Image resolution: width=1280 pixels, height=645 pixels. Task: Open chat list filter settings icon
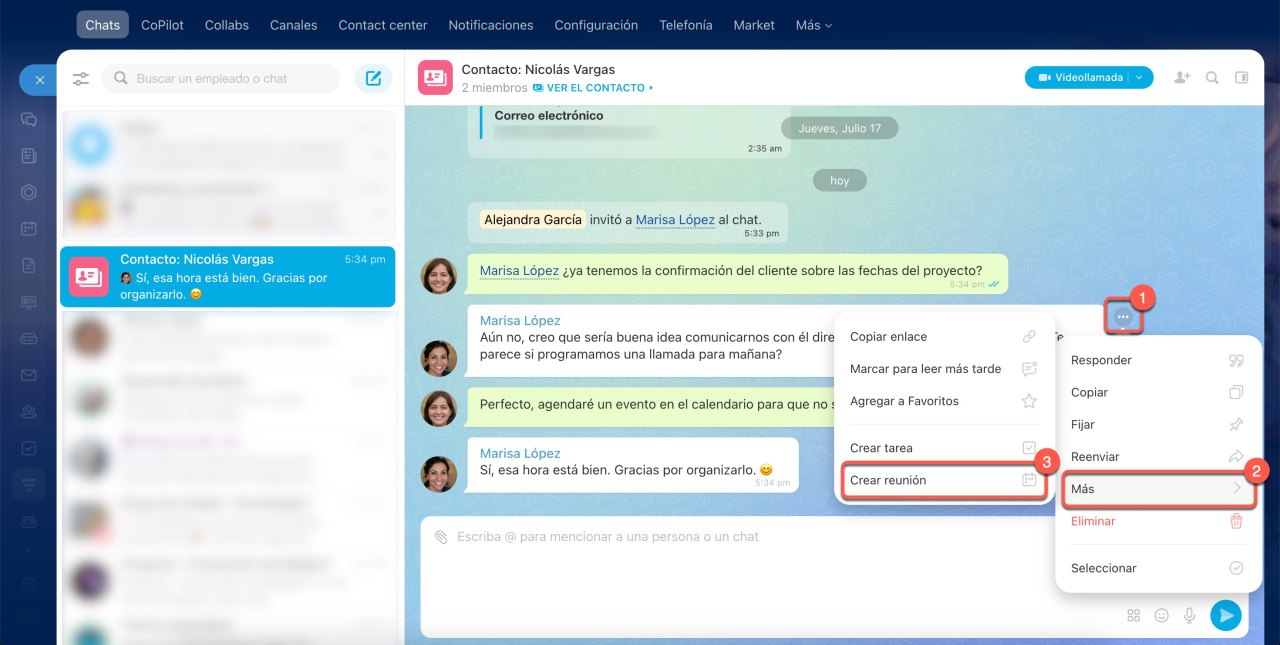click(81, 79)
